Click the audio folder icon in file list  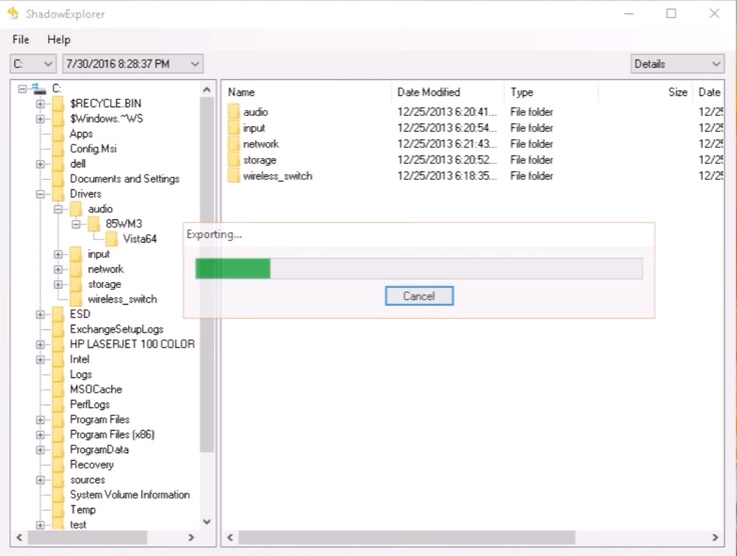click(234, 112)
